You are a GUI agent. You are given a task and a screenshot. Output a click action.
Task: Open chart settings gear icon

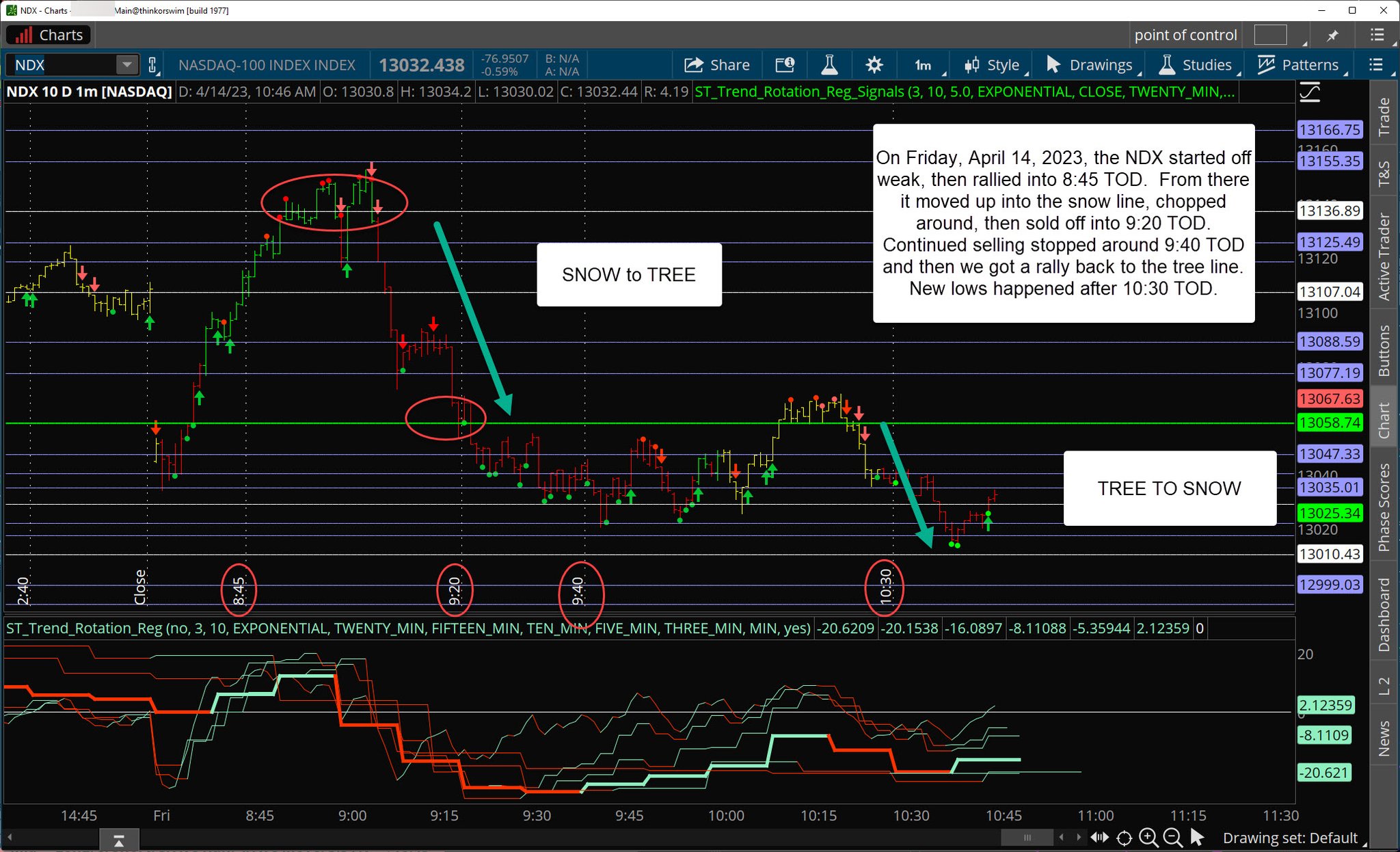click(874, 65)
